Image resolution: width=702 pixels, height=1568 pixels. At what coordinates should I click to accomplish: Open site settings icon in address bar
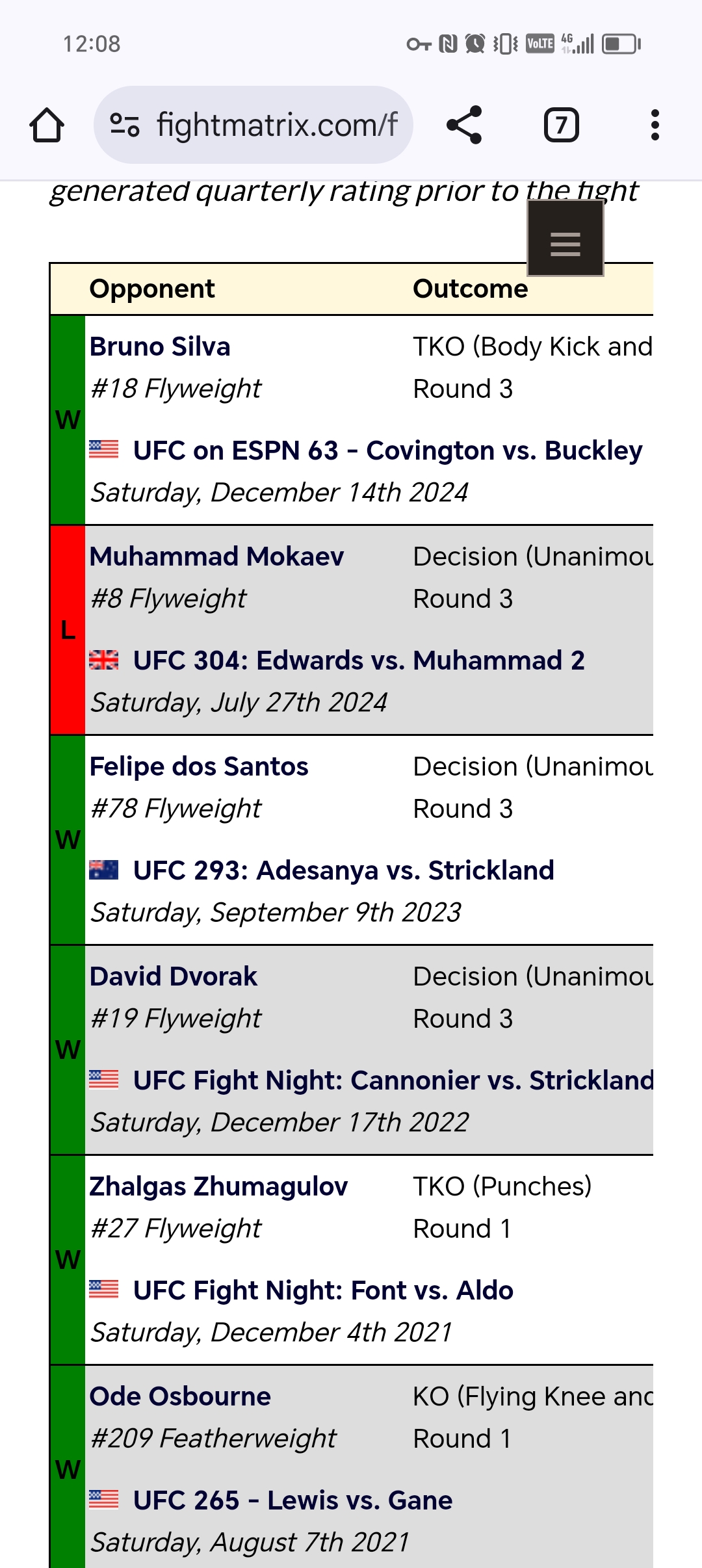coord(125,125)
